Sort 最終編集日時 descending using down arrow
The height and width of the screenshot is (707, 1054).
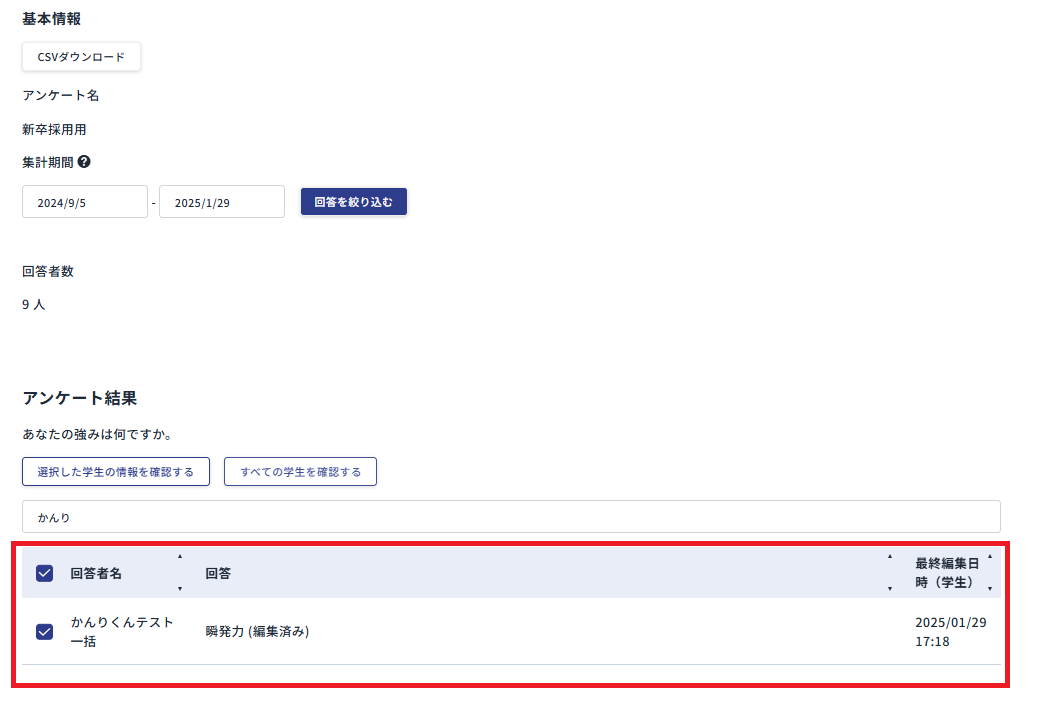(990, 589)
